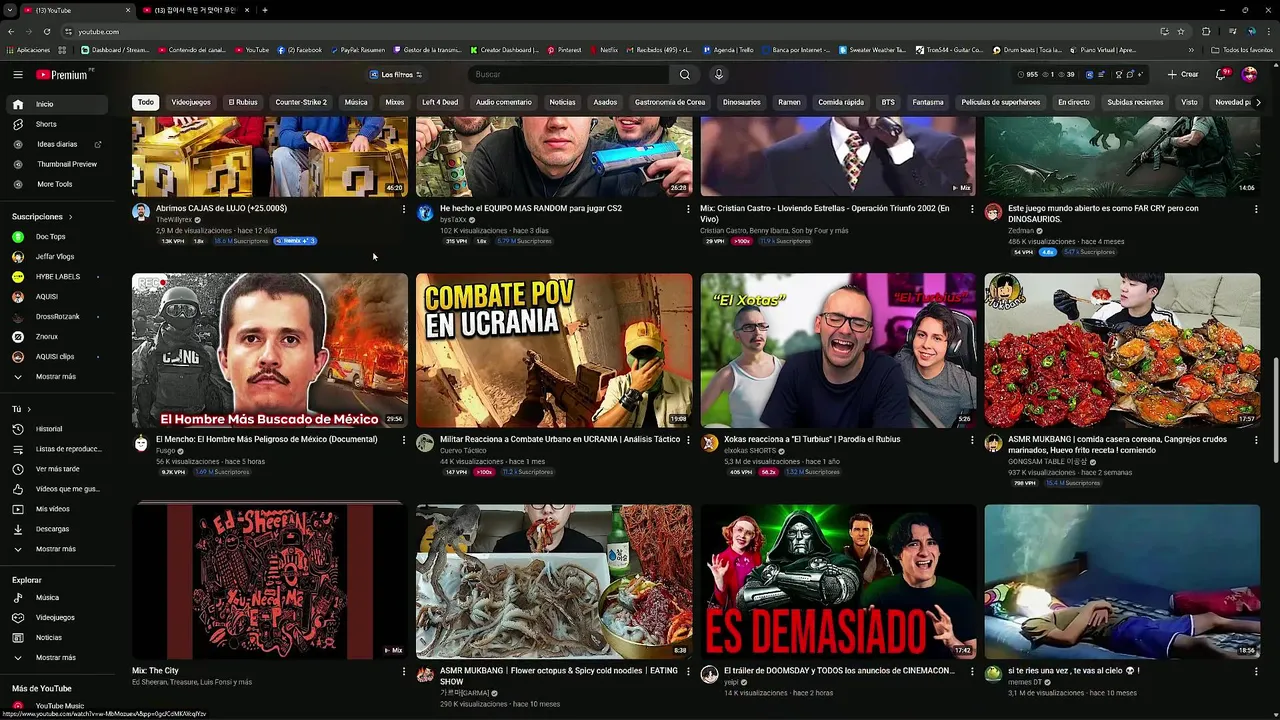Go to Inicio in the sidebar
This screenshot has width=1280, height=720.
click(57, 104)
